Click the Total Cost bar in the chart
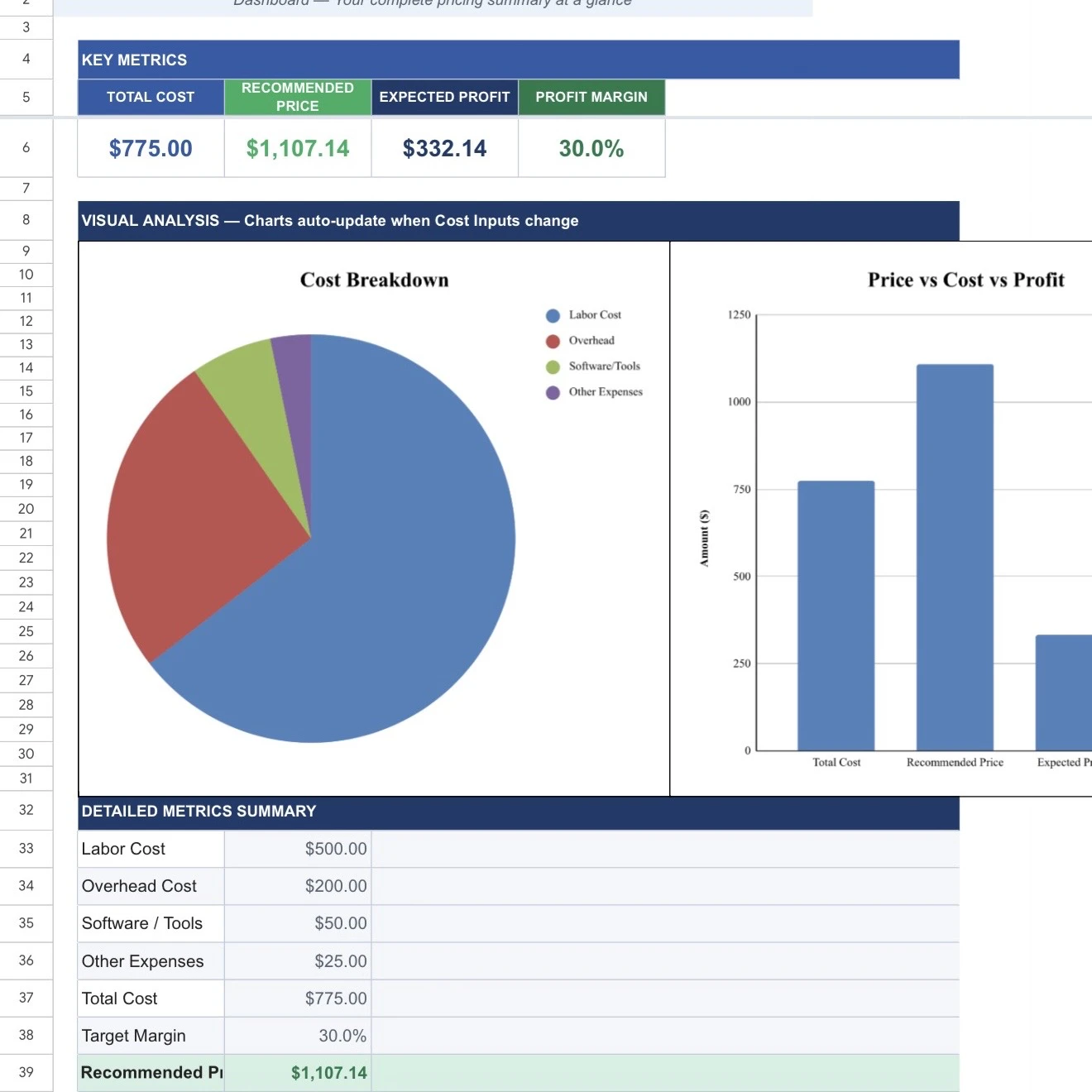Image resolution: width=1092 pixels, height=1092 pixels. (836, 612)
